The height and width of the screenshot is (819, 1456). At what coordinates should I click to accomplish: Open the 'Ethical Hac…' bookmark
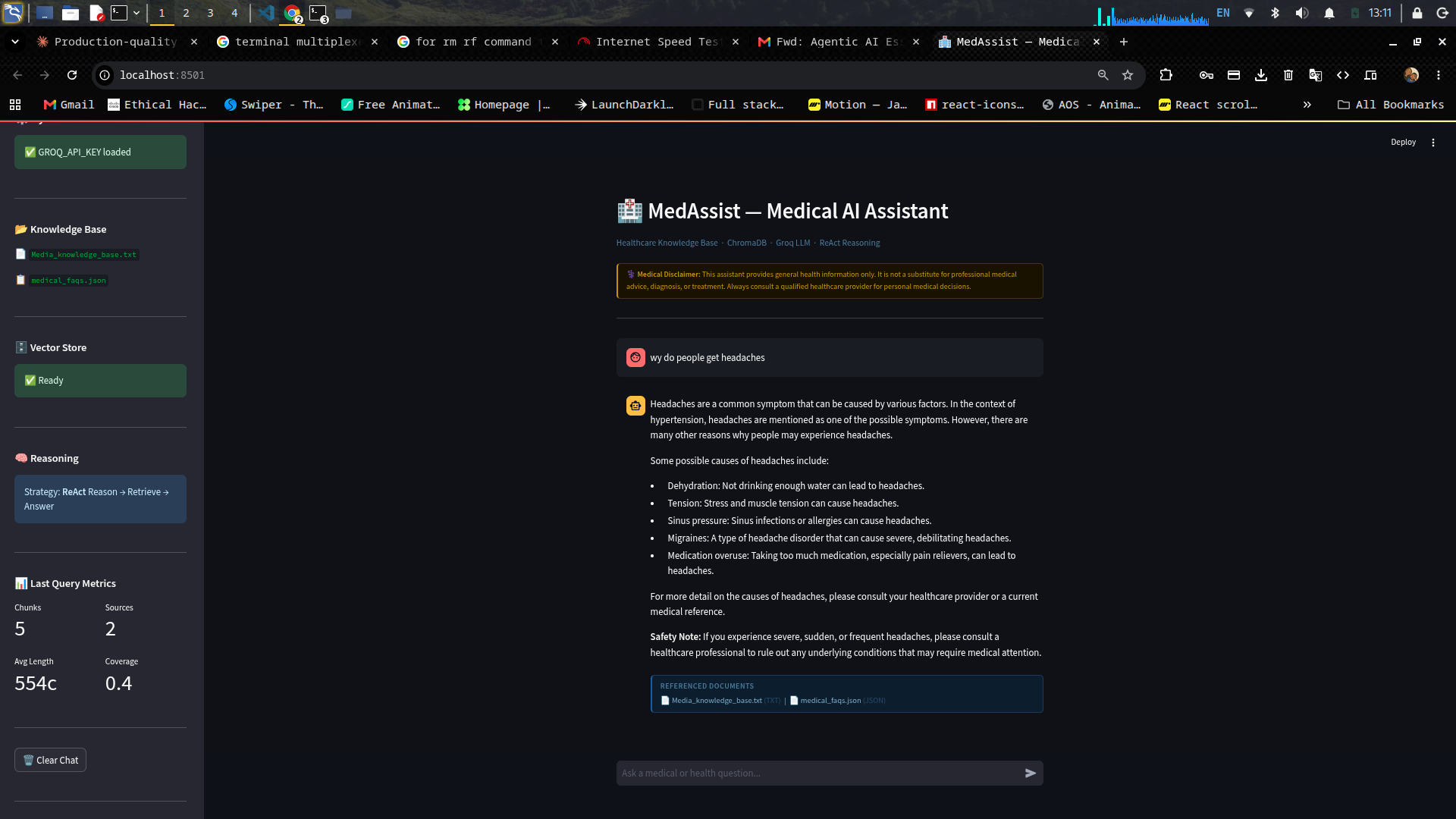157,105
